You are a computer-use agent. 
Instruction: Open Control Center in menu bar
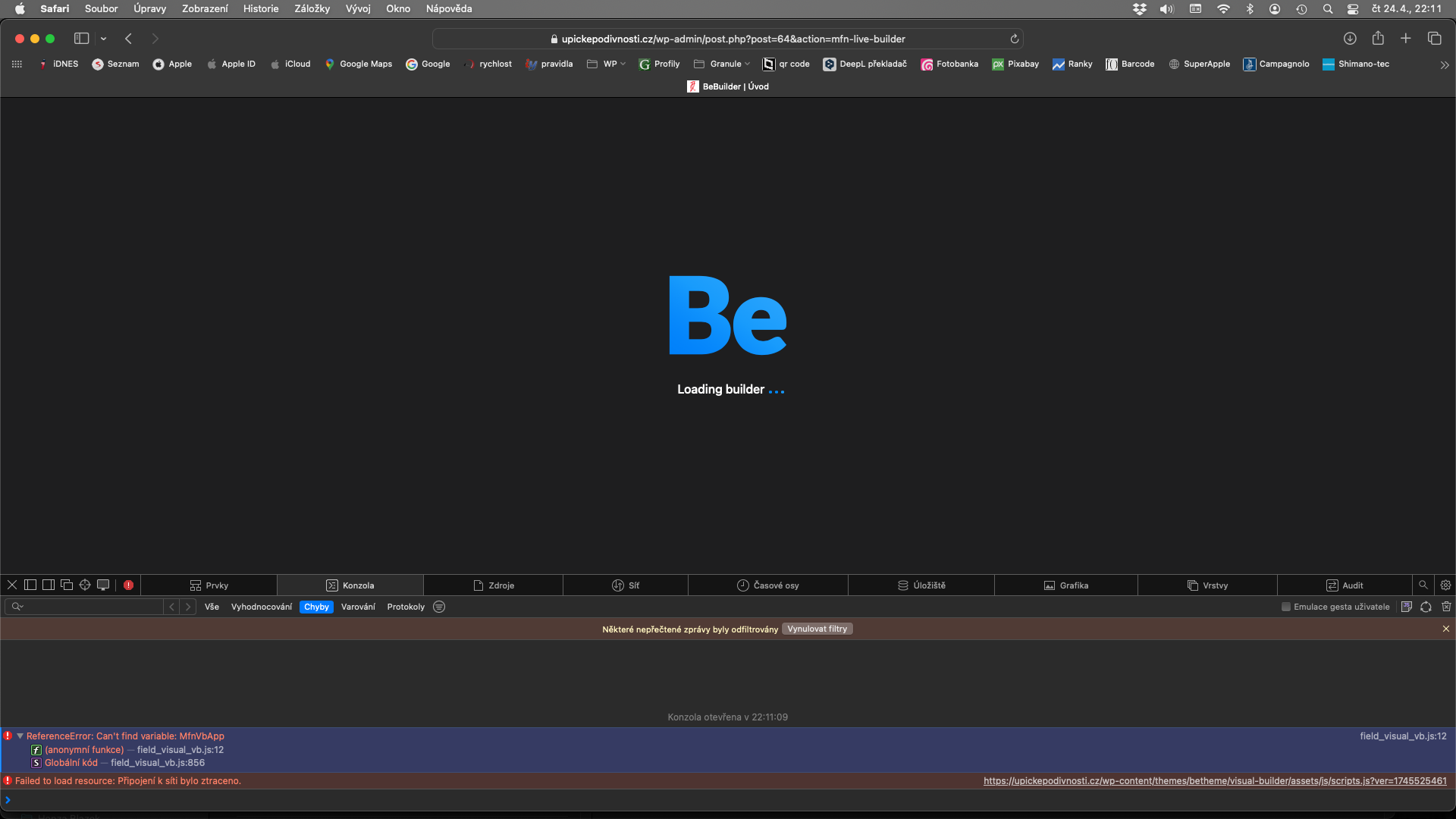[x=1352, y=9]
